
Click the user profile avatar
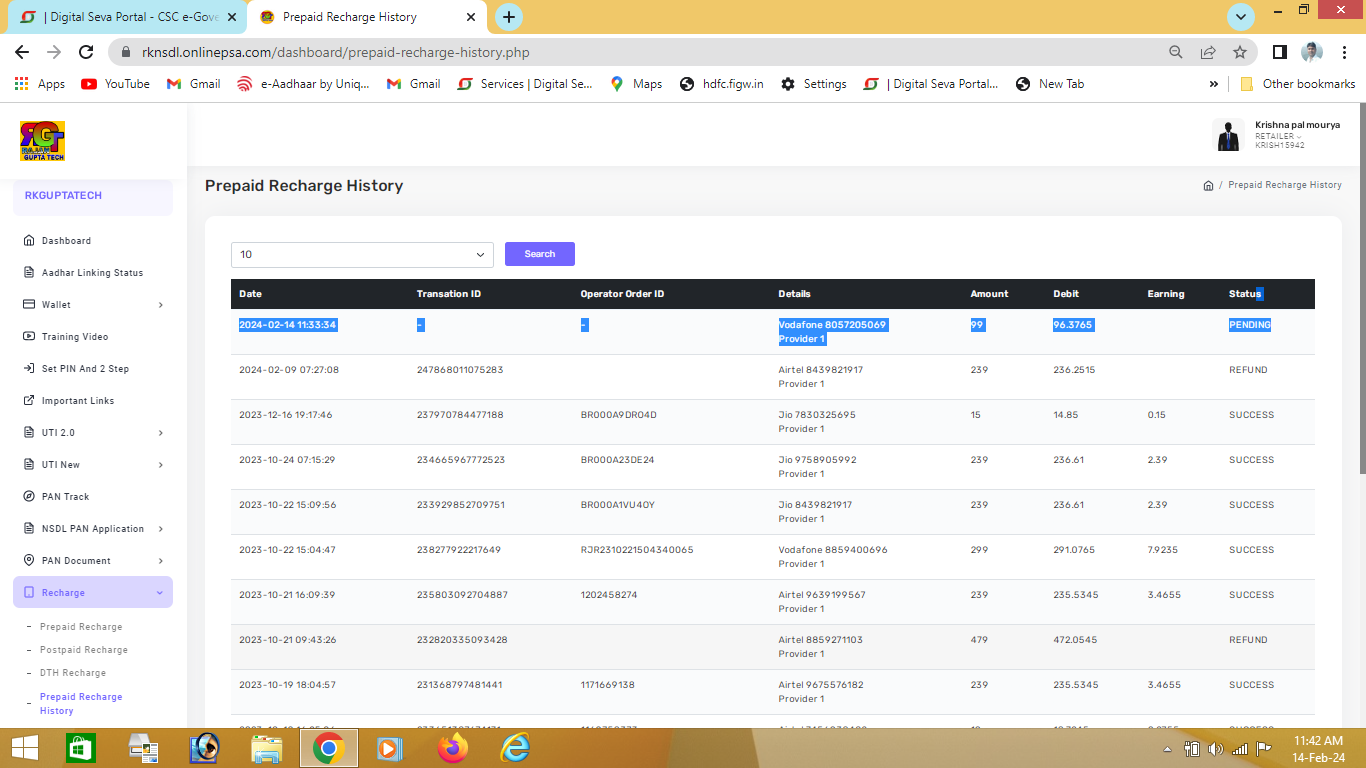coord(1228,135)
